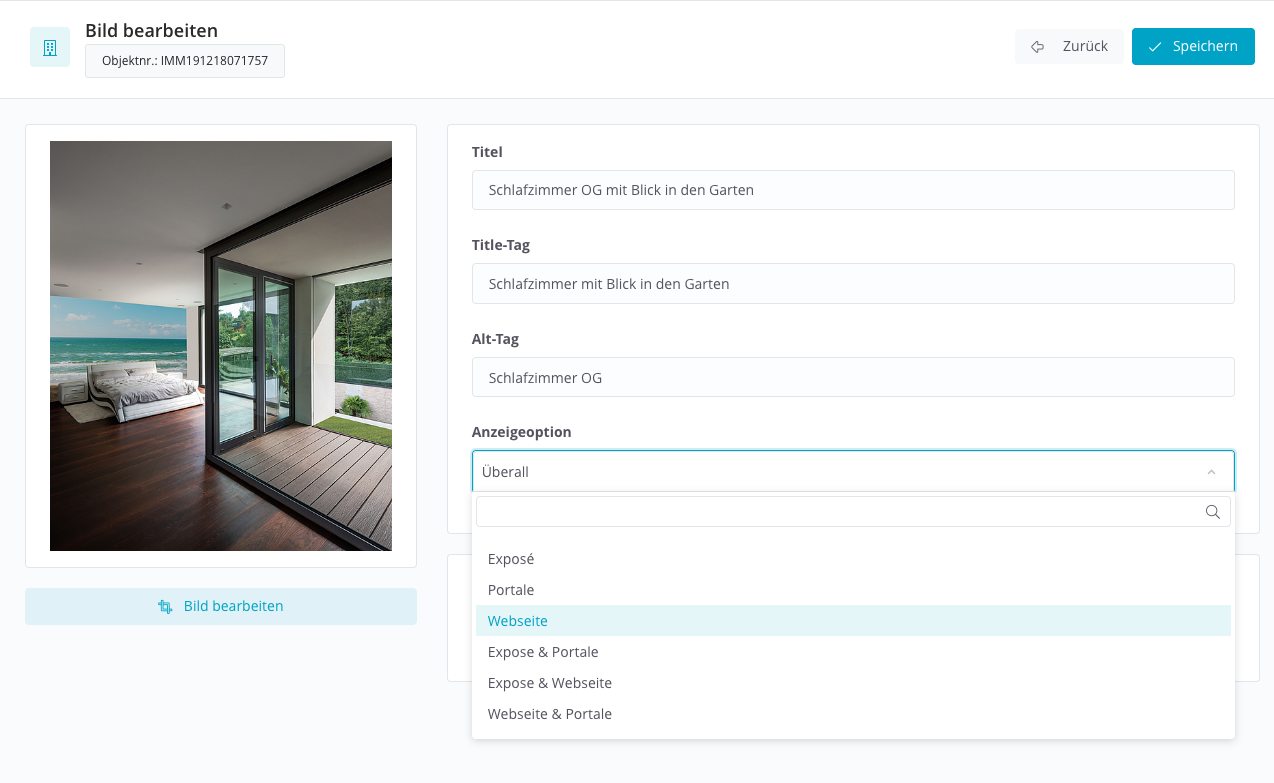Click into the Title-Tag input
This screenshot has height=783, width=1274.
[x=852, y=284]
